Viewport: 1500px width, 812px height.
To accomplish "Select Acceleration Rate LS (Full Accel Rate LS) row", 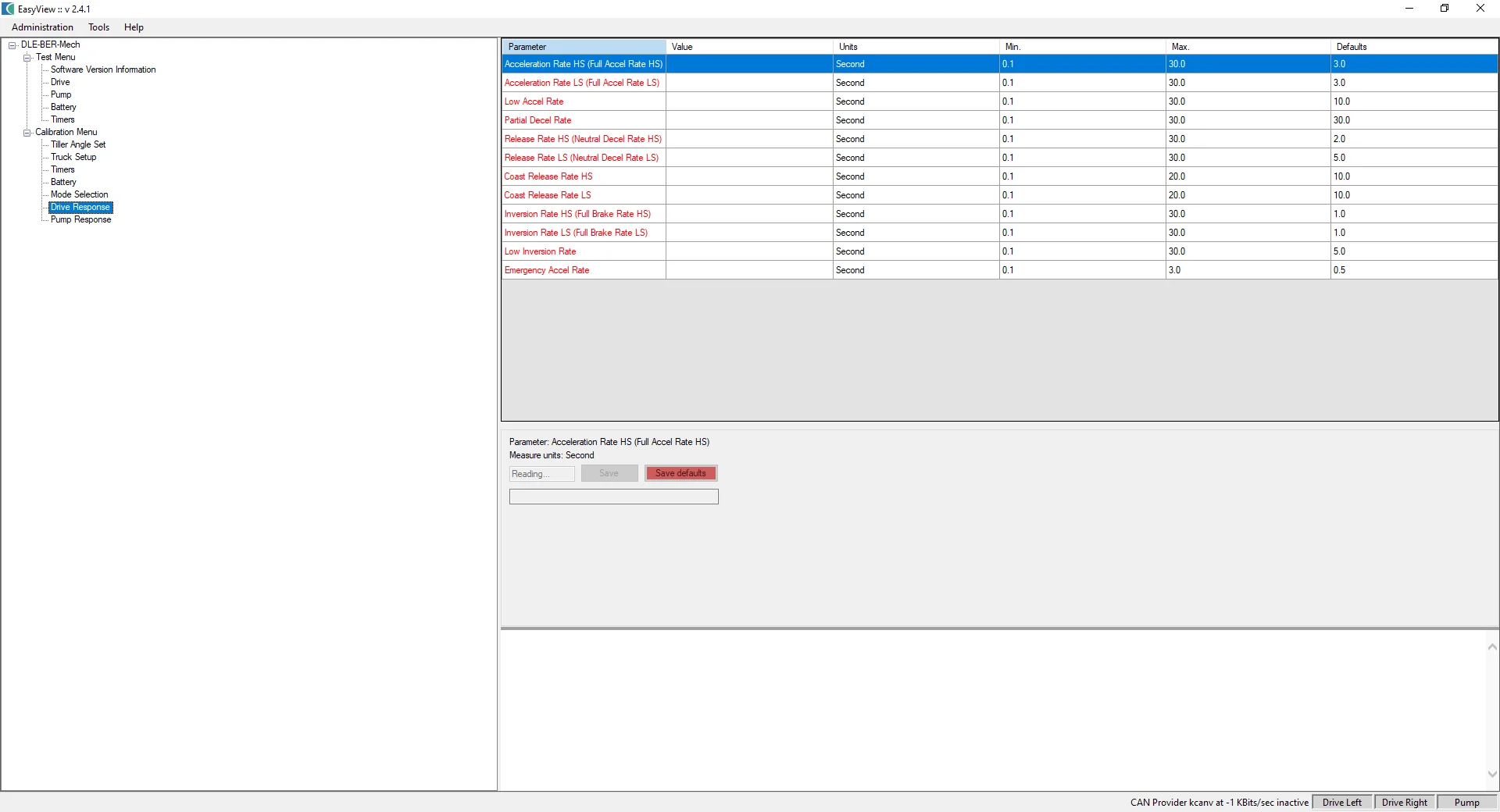I will click(x=1000, y=83).
